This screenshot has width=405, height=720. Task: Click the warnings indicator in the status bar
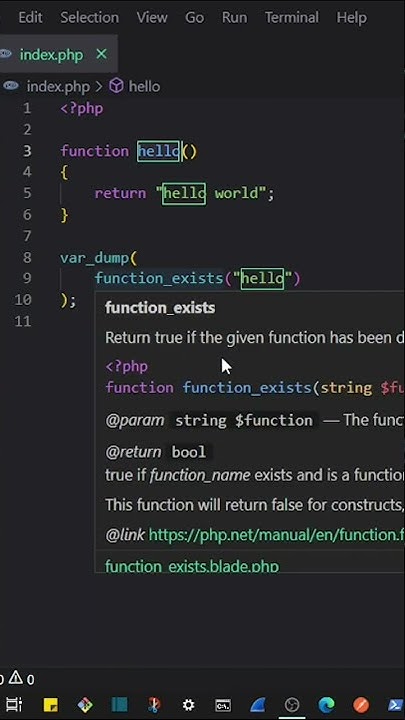[21, 678]
